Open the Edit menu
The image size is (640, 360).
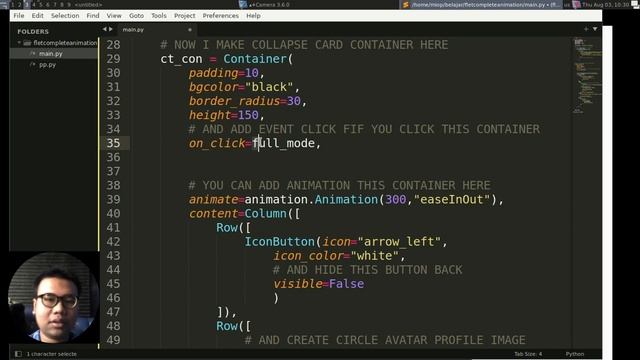tap(38, 16)
